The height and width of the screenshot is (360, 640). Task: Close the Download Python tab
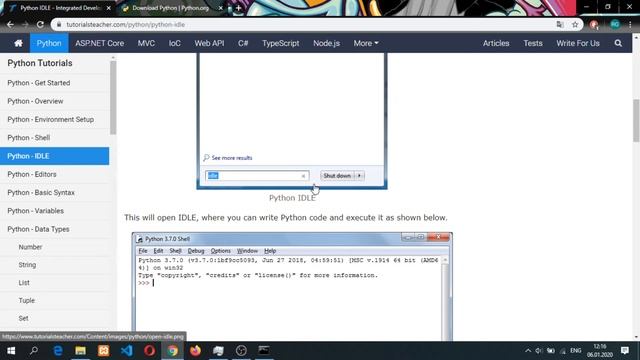coord(220,8)
